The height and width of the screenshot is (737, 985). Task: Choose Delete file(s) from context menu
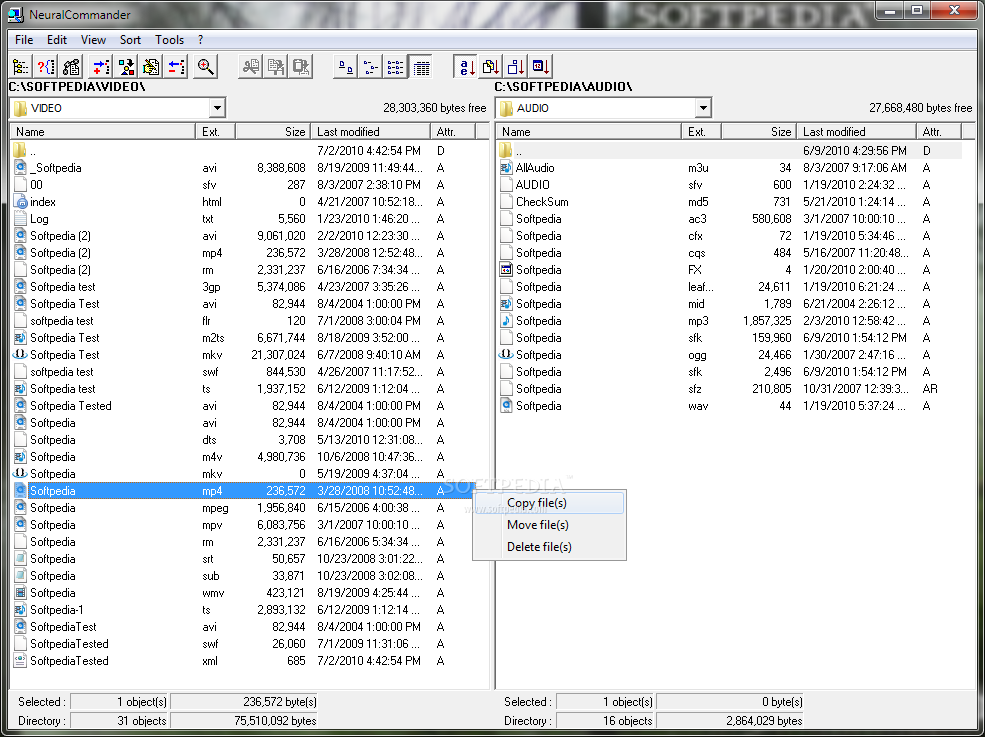pyautogui.click(x=550, y=547)
